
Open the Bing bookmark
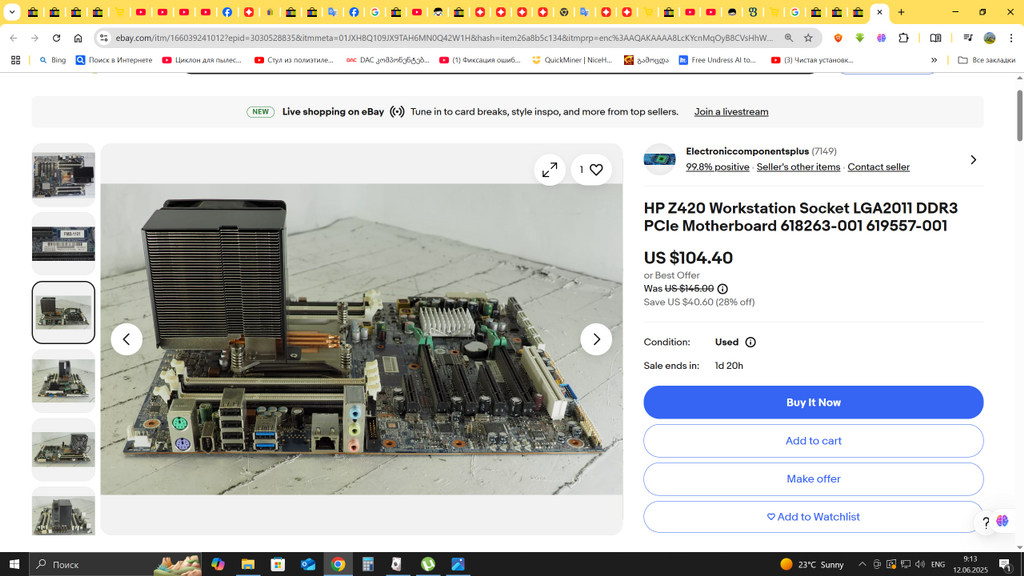(53, 60)
